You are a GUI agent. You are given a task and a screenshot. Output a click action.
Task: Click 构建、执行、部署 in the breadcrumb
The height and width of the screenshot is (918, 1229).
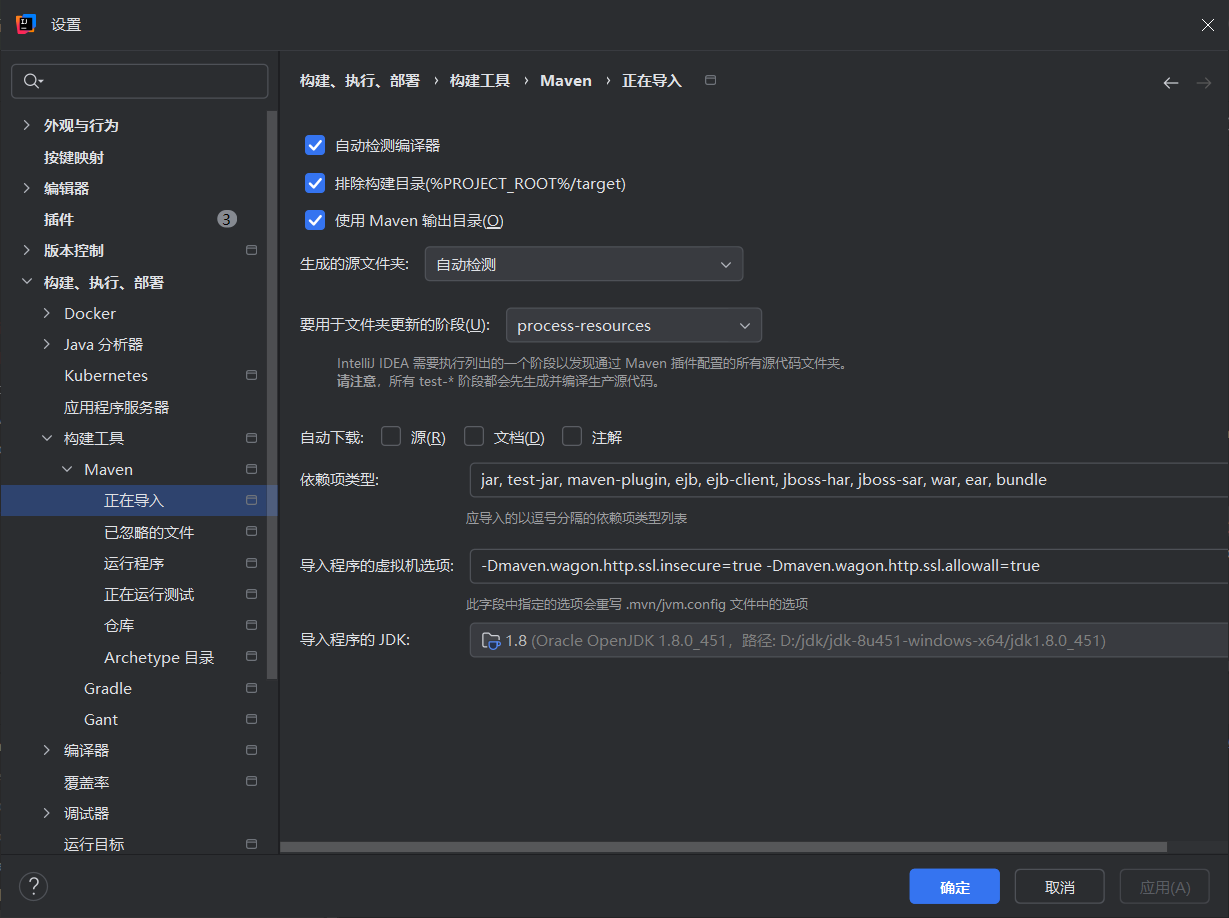point(360,81)
